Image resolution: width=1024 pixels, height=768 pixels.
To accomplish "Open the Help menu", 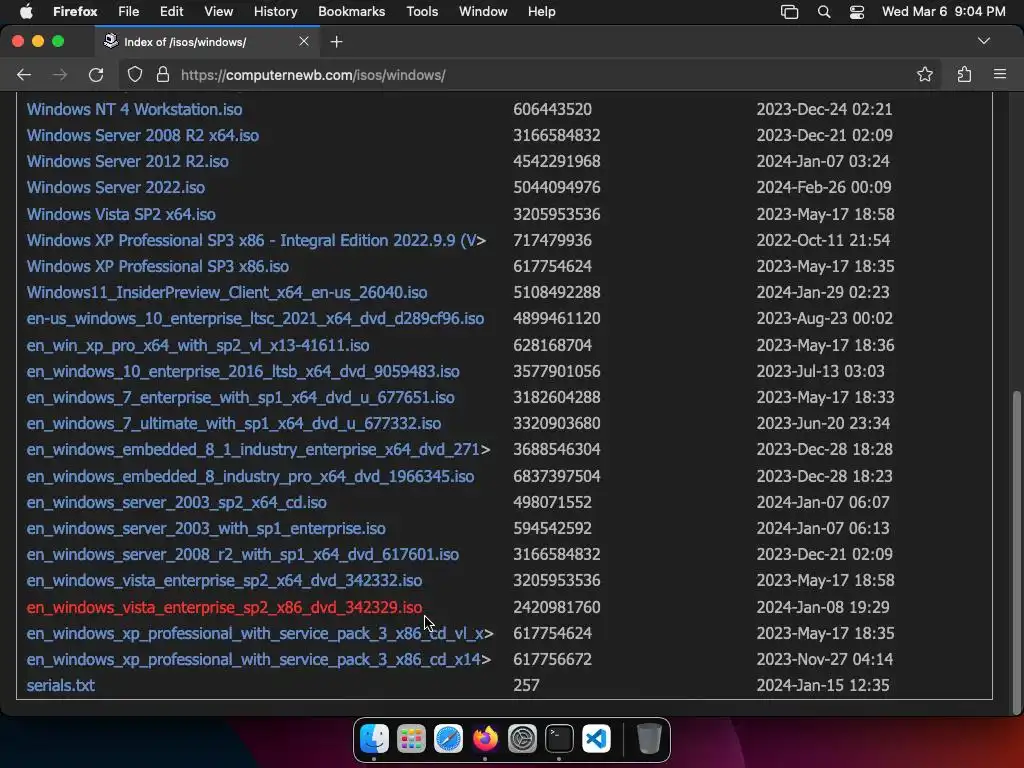I will (x=541, y=11).
